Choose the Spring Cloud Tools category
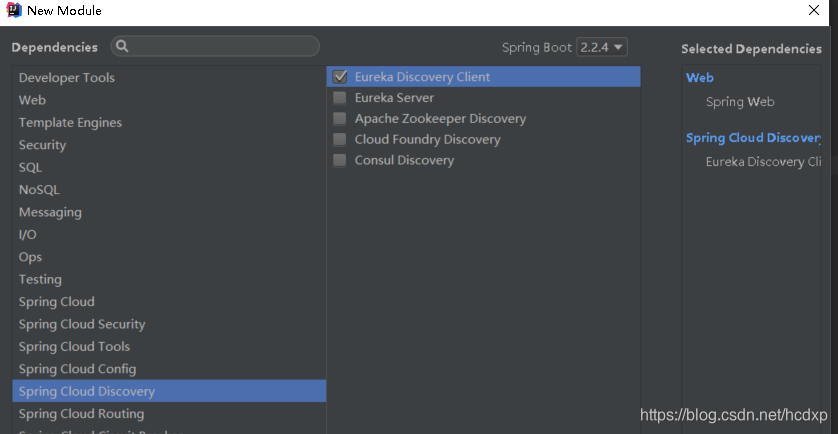This screenshot has height=434, width=838. click(x=169, y=347)
